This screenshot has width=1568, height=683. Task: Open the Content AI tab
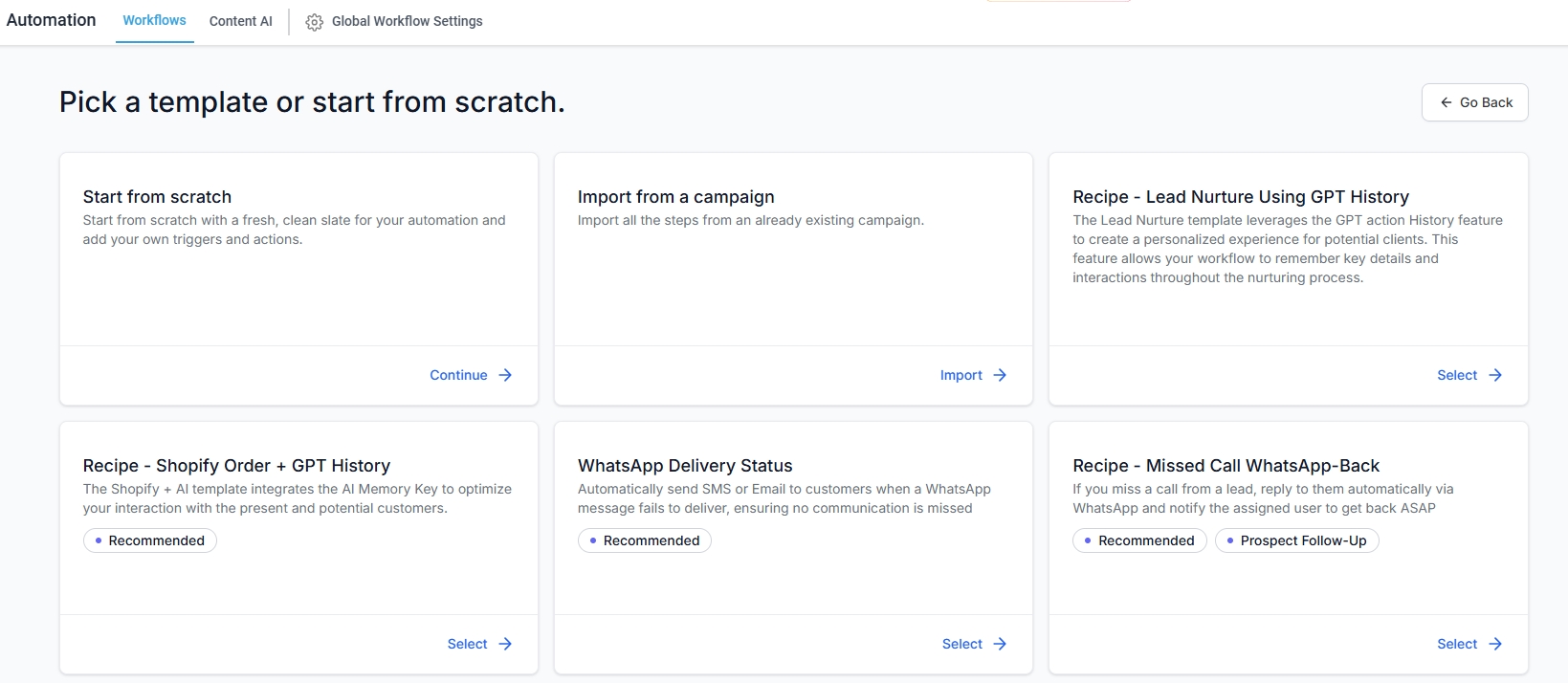pyautogui.click(x=240, y=21)
